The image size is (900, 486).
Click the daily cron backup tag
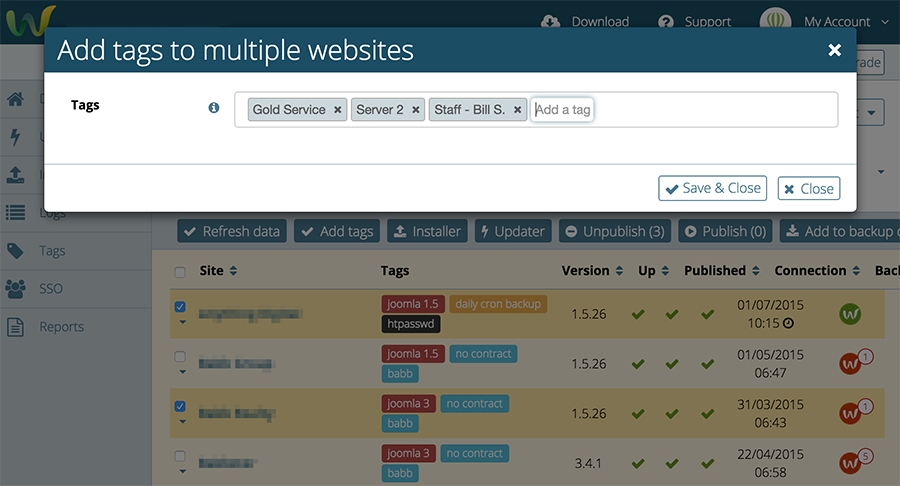click(x=498, y=304)
